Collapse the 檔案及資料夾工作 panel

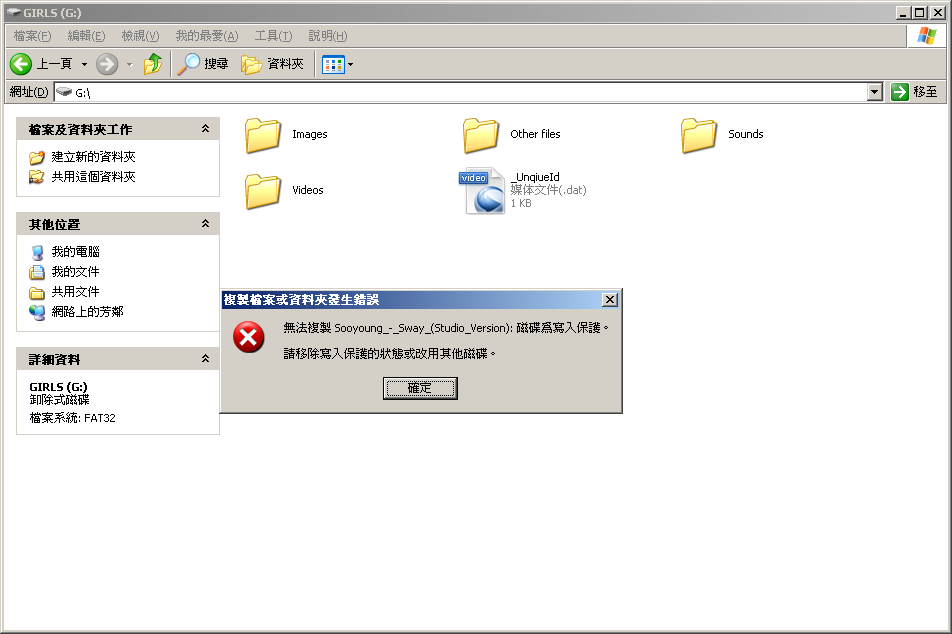coord(205,129)
